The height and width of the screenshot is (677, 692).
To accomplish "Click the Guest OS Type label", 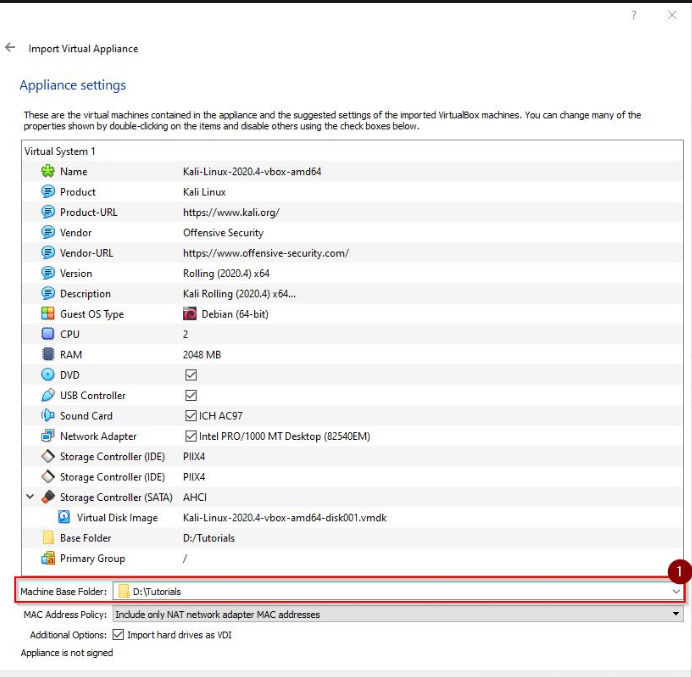I will point(92,314).
